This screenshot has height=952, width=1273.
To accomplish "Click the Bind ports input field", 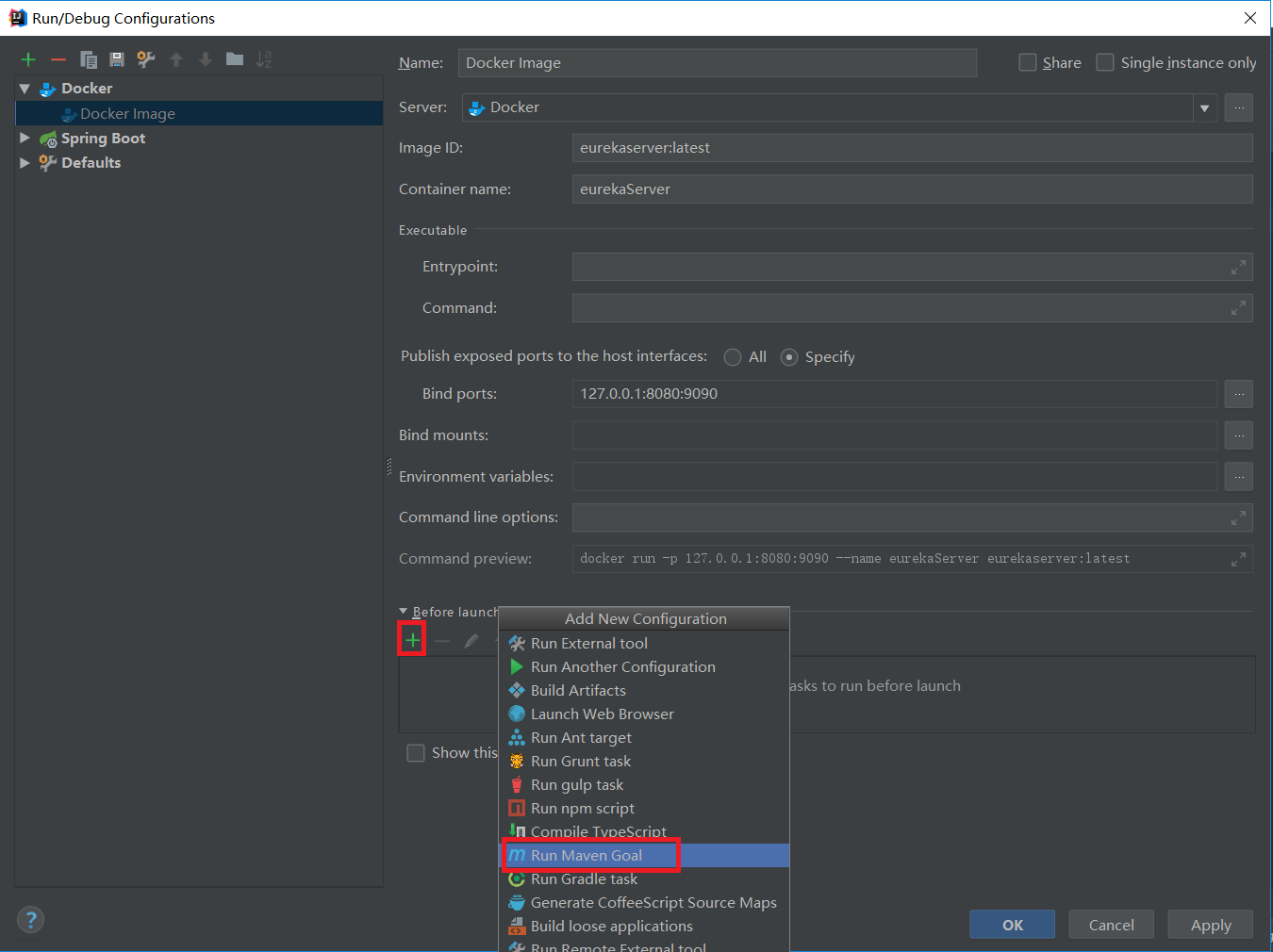I will [x=895, y=394].
